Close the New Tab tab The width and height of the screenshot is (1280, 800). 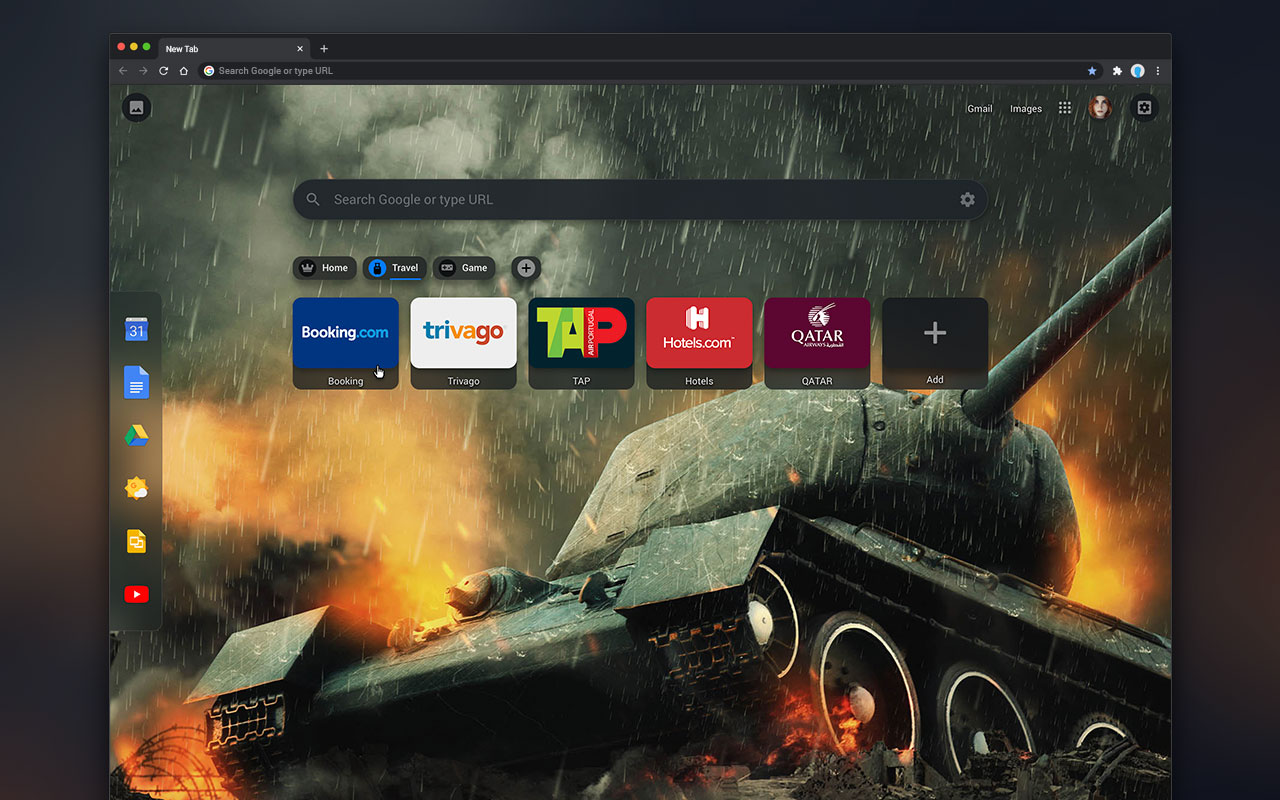(x=300, y=49)
